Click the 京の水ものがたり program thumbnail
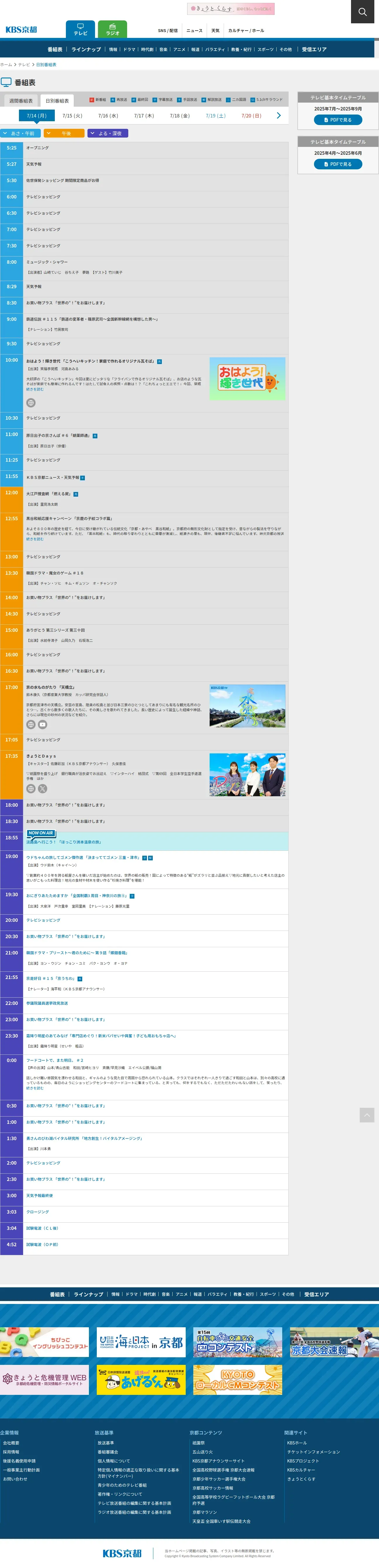 click(x=248, y=706)
